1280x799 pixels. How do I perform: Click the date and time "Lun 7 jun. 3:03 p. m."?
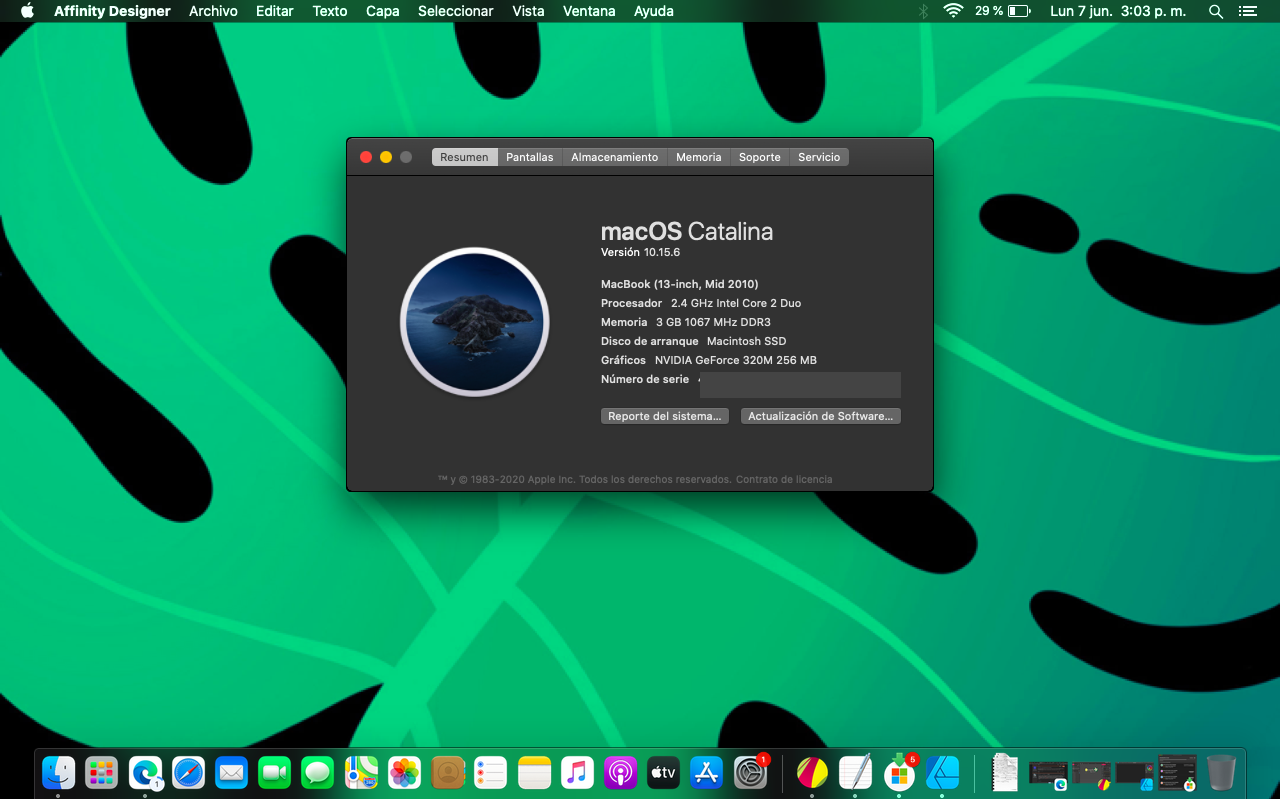coord(1116,11)
